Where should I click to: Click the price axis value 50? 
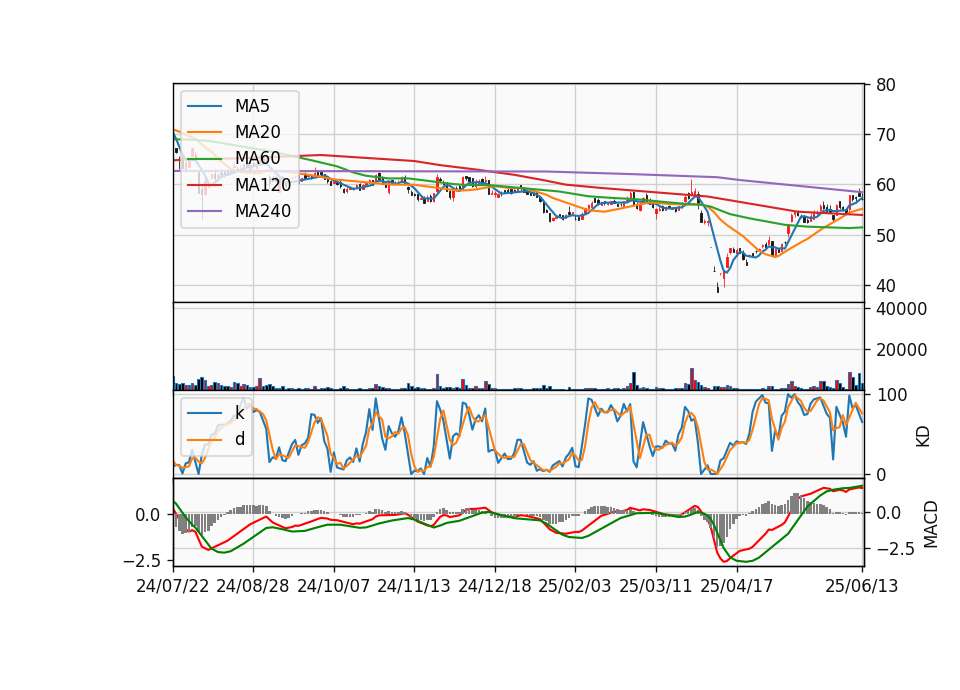click(x=885, y=236)
